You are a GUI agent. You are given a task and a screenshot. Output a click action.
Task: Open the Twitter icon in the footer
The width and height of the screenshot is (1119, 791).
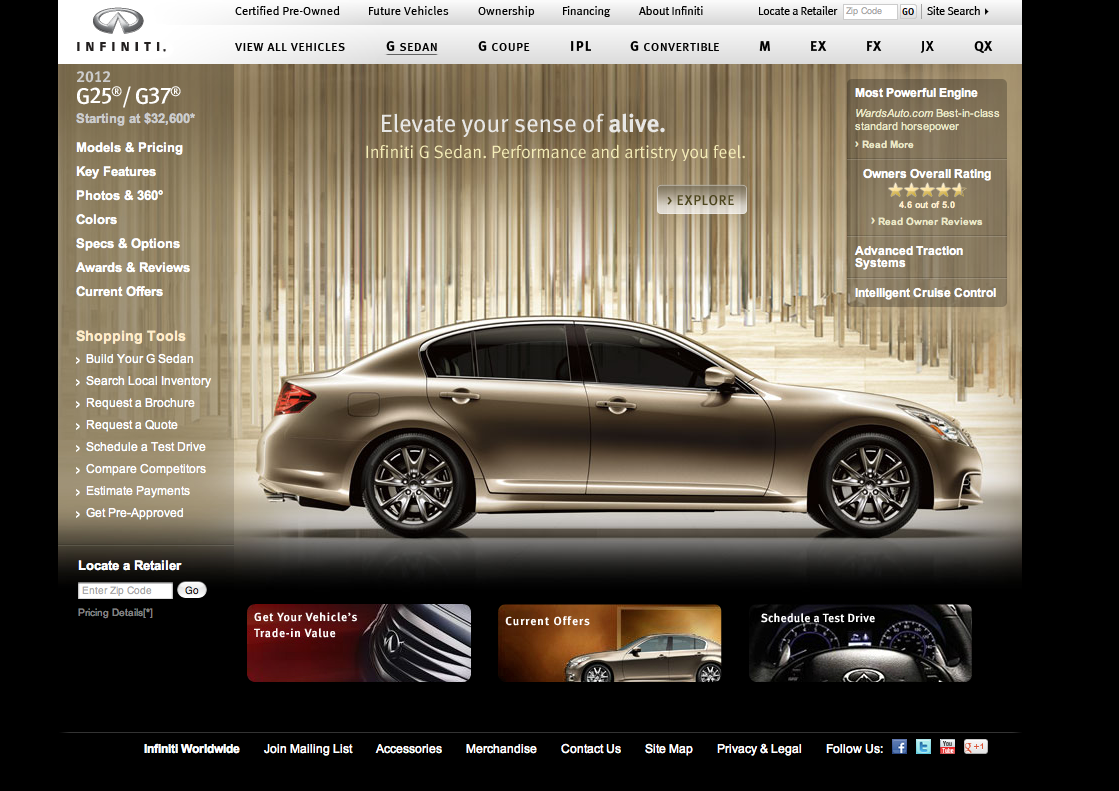[923, 747]
